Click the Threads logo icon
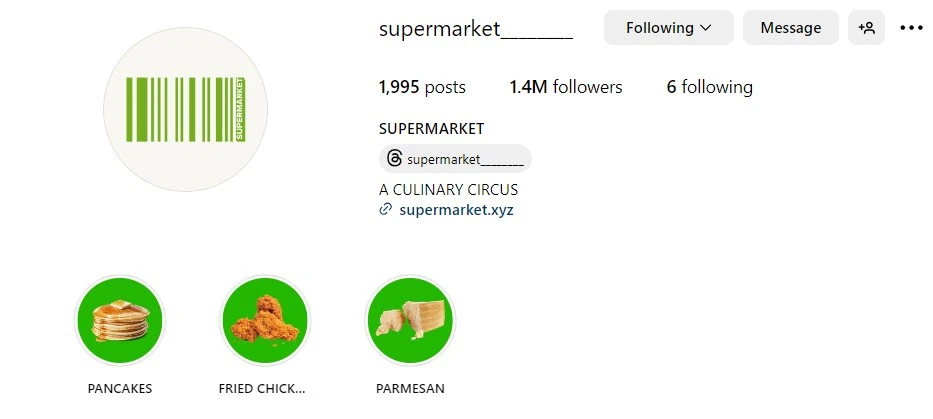The height and width of the screenshot is (419, 933). coord(394,158)
